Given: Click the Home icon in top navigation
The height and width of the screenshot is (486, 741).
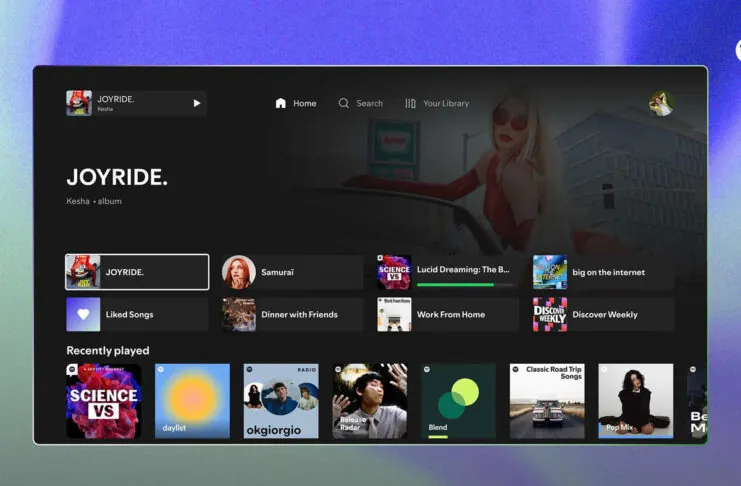Looking at the screenshot, I should pyautogui.click(x=281, y=103).
